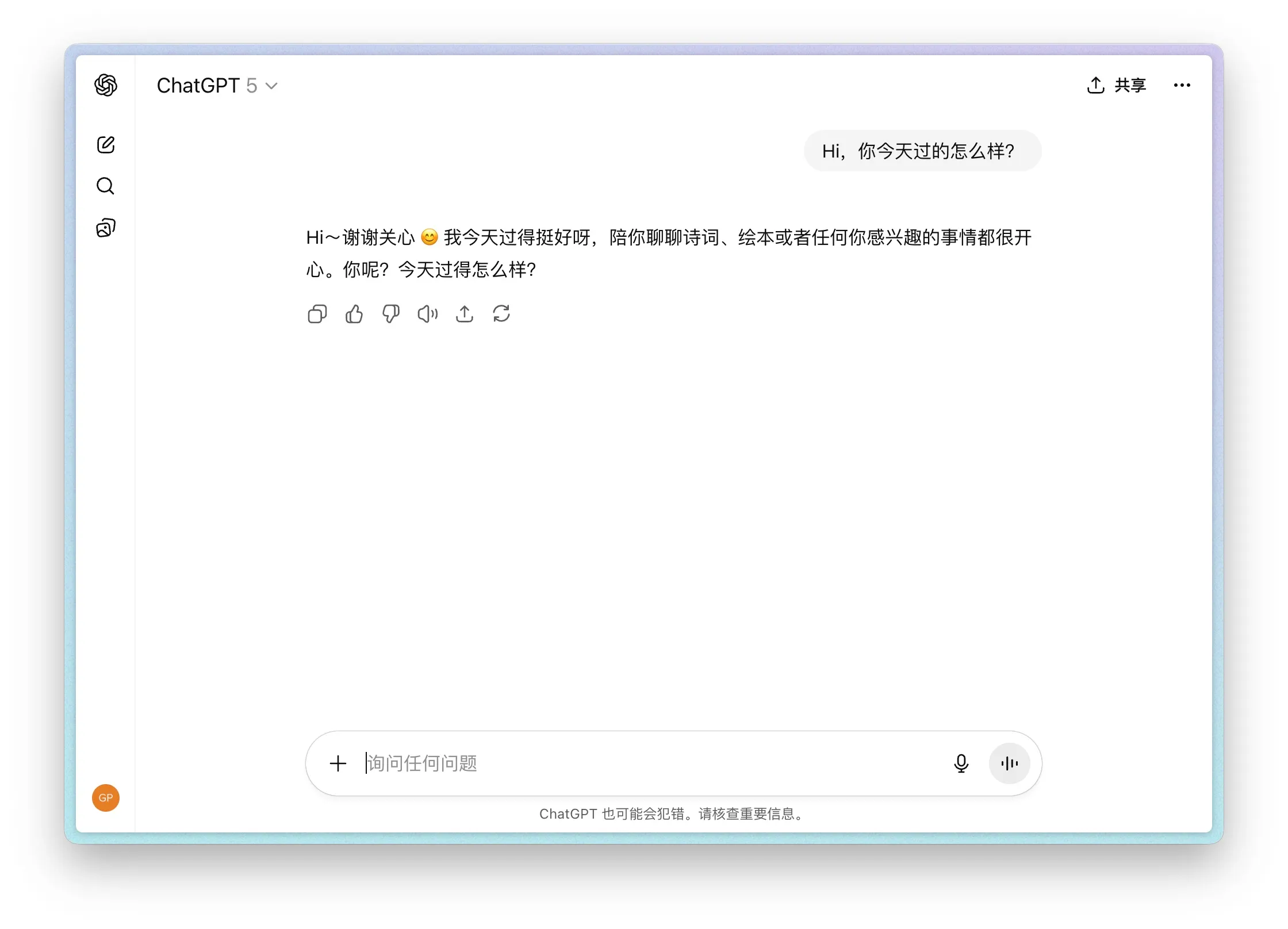Expand the ChatGPT 5 model selector
This screenshot has width=1288, height=929.
217,86
